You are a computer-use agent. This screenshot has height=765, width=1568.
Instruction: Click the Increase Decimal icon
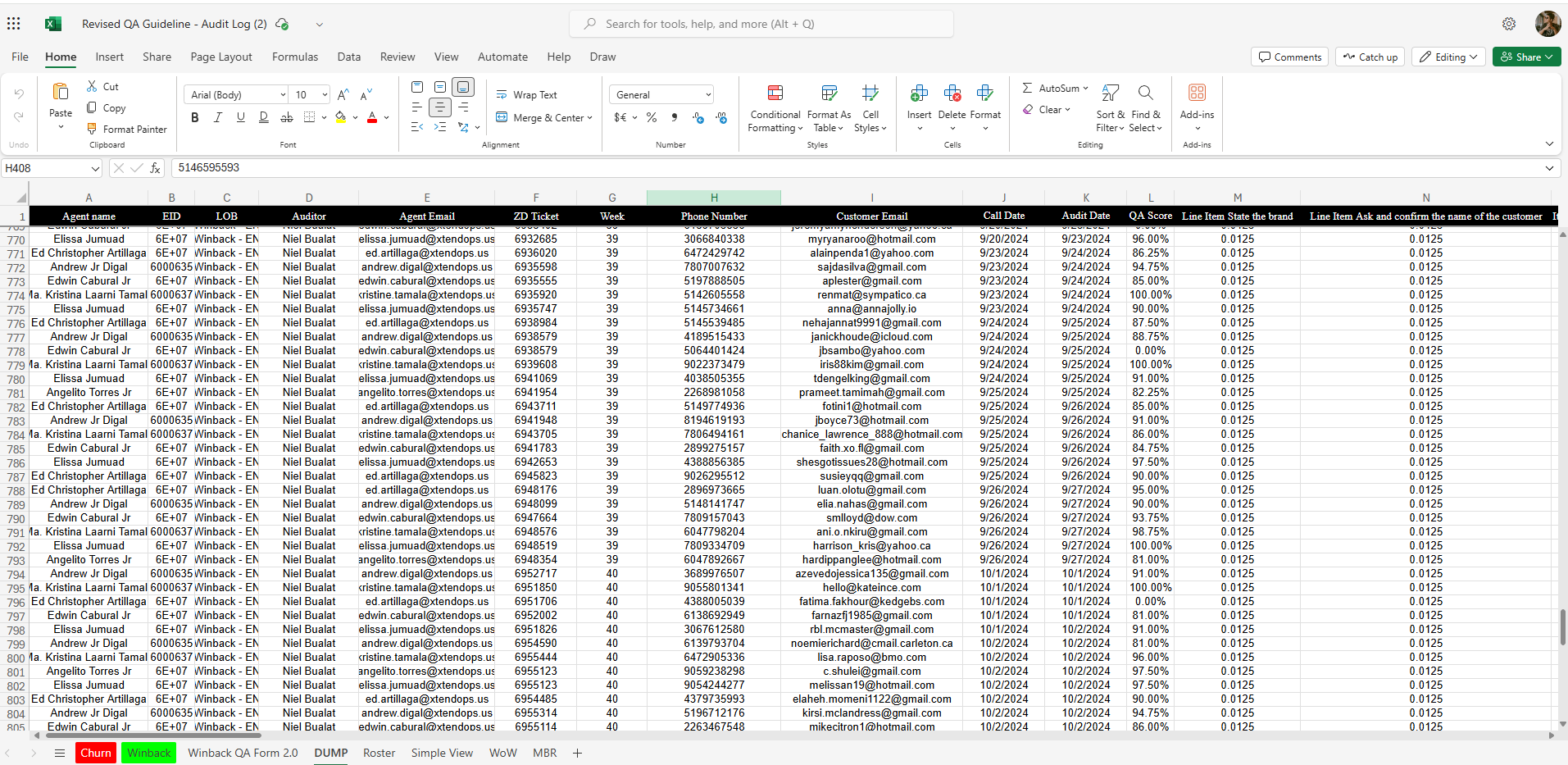(698, 118)
